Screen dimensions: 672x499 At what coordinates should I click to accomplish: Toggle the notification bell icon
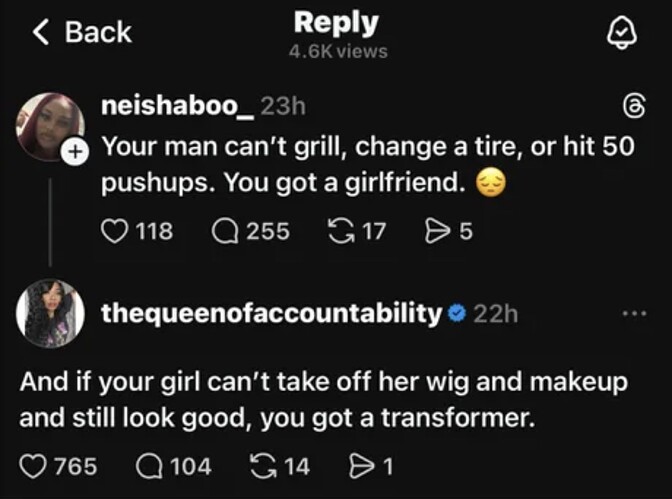[621, 33]
